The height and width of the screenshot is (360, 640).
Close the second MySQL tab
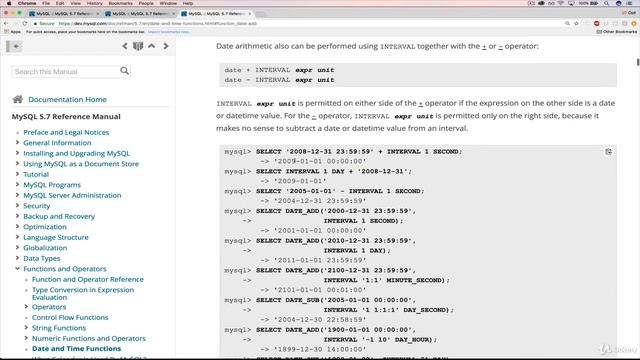(x=173, y=14)
